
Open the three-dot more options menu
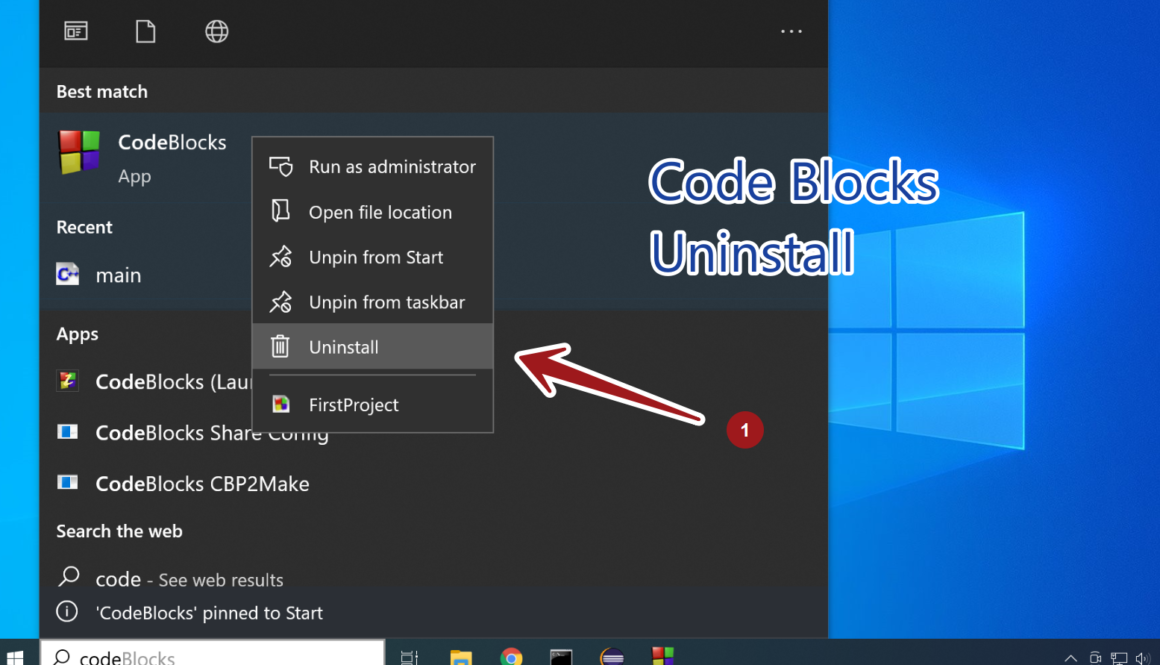coord(791,32)
